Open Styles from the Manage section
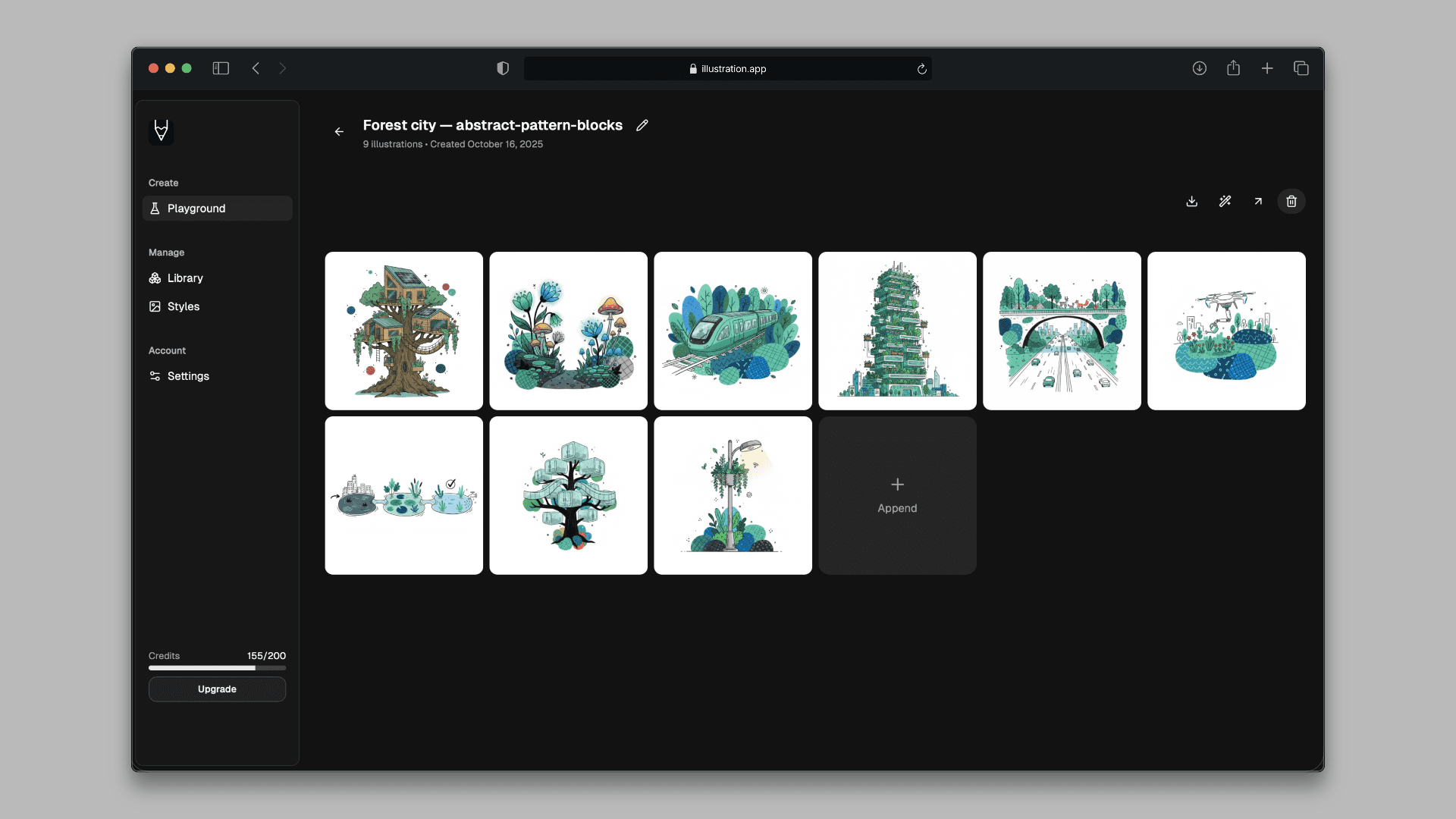The height and width of the screenshot is (819, 1456). (182, 306)
